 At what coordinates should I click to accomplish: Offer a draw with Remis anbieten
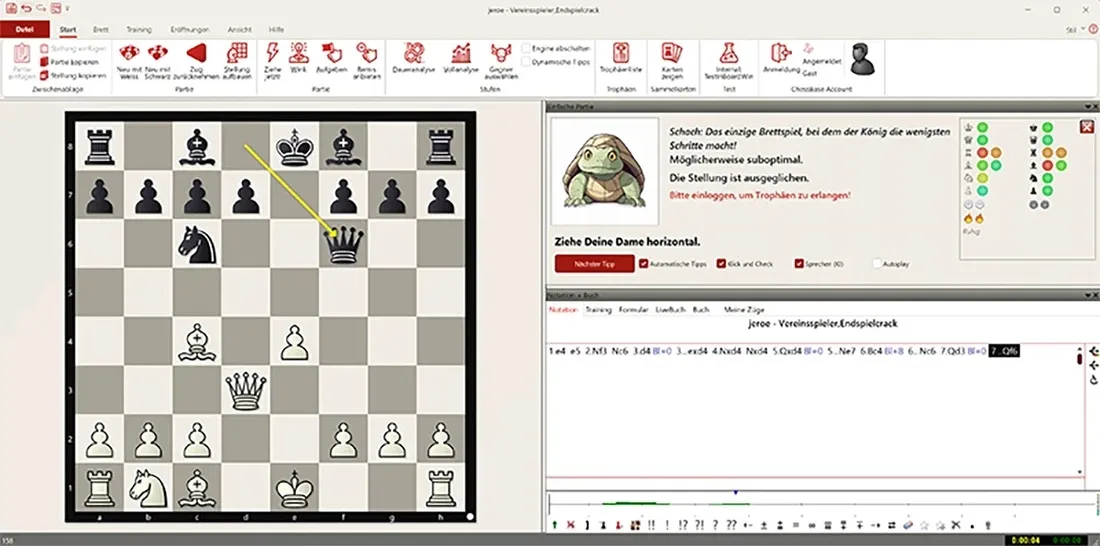[367, 60]
